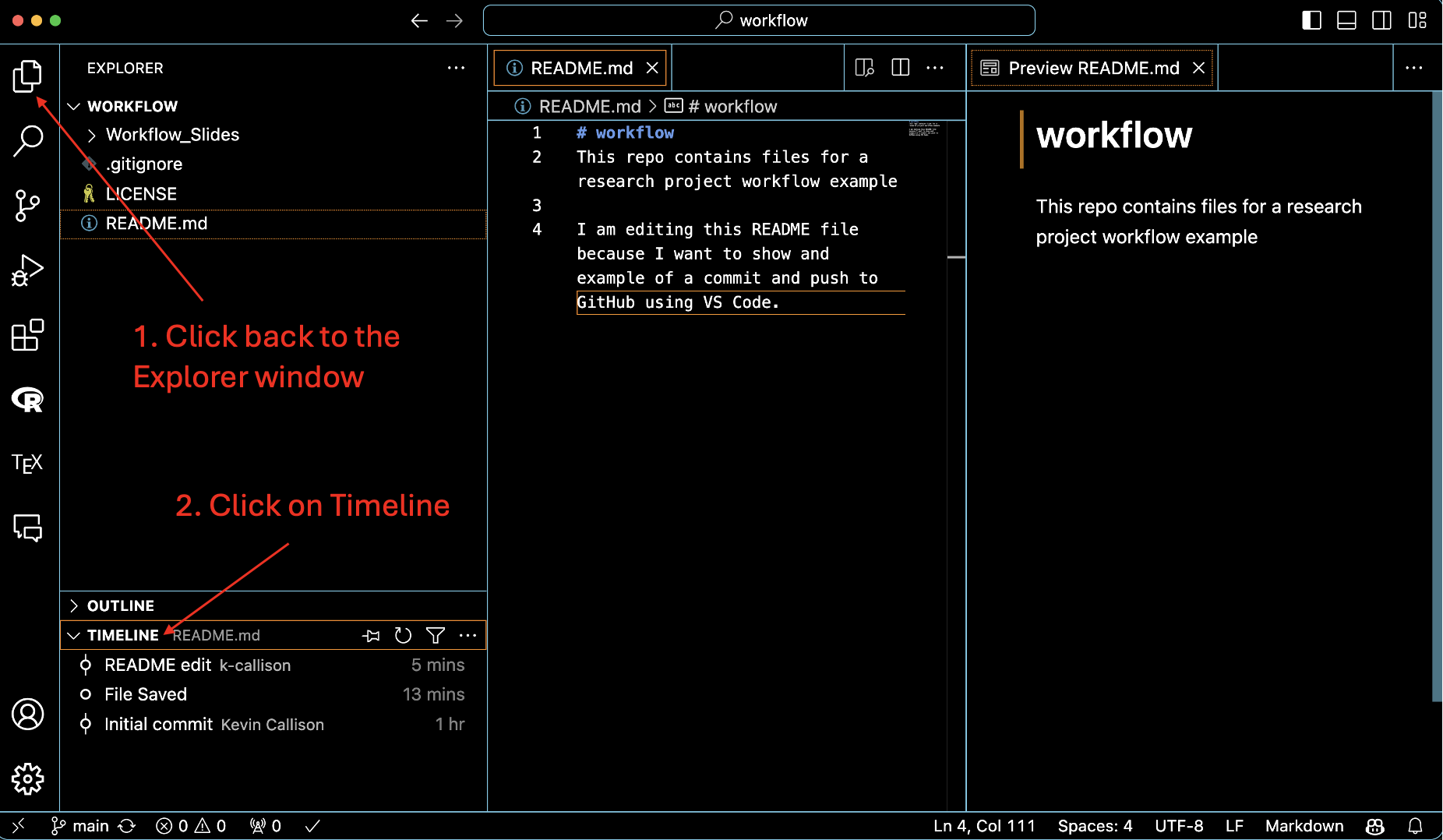Open Copilot status icon
Screen dimensions: 1443x840
(1375, 826)
